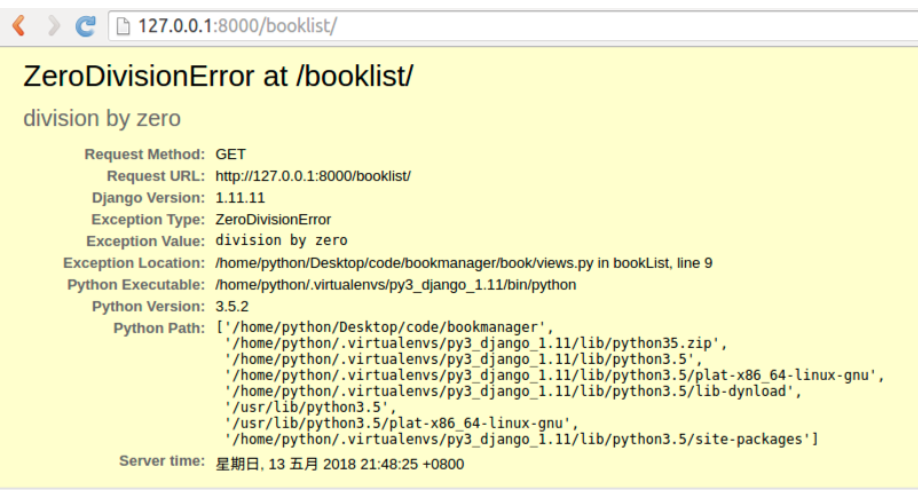Click the monospaced Exception Value "division by zero"
918x493 pixels.
coord(282,240)
